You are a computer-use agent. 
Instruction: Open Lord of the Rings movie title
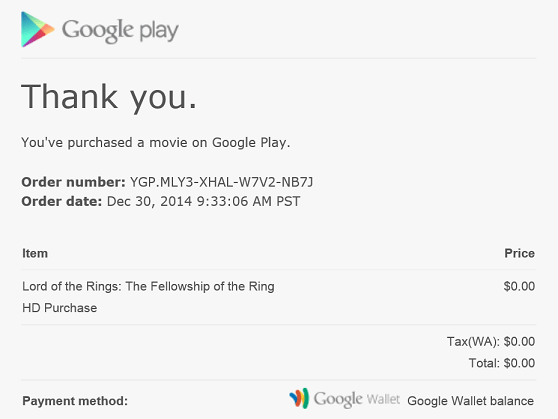[148, 287]
